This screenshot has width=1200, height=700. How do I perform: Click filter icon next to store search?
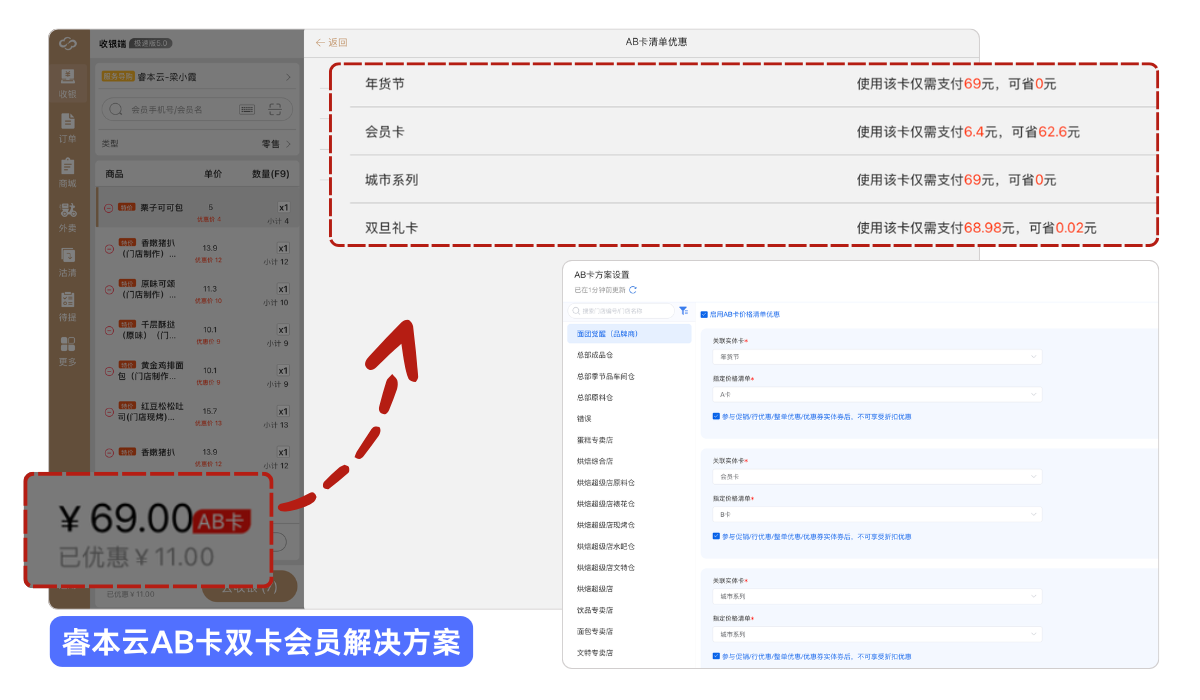tap(683, 311)
